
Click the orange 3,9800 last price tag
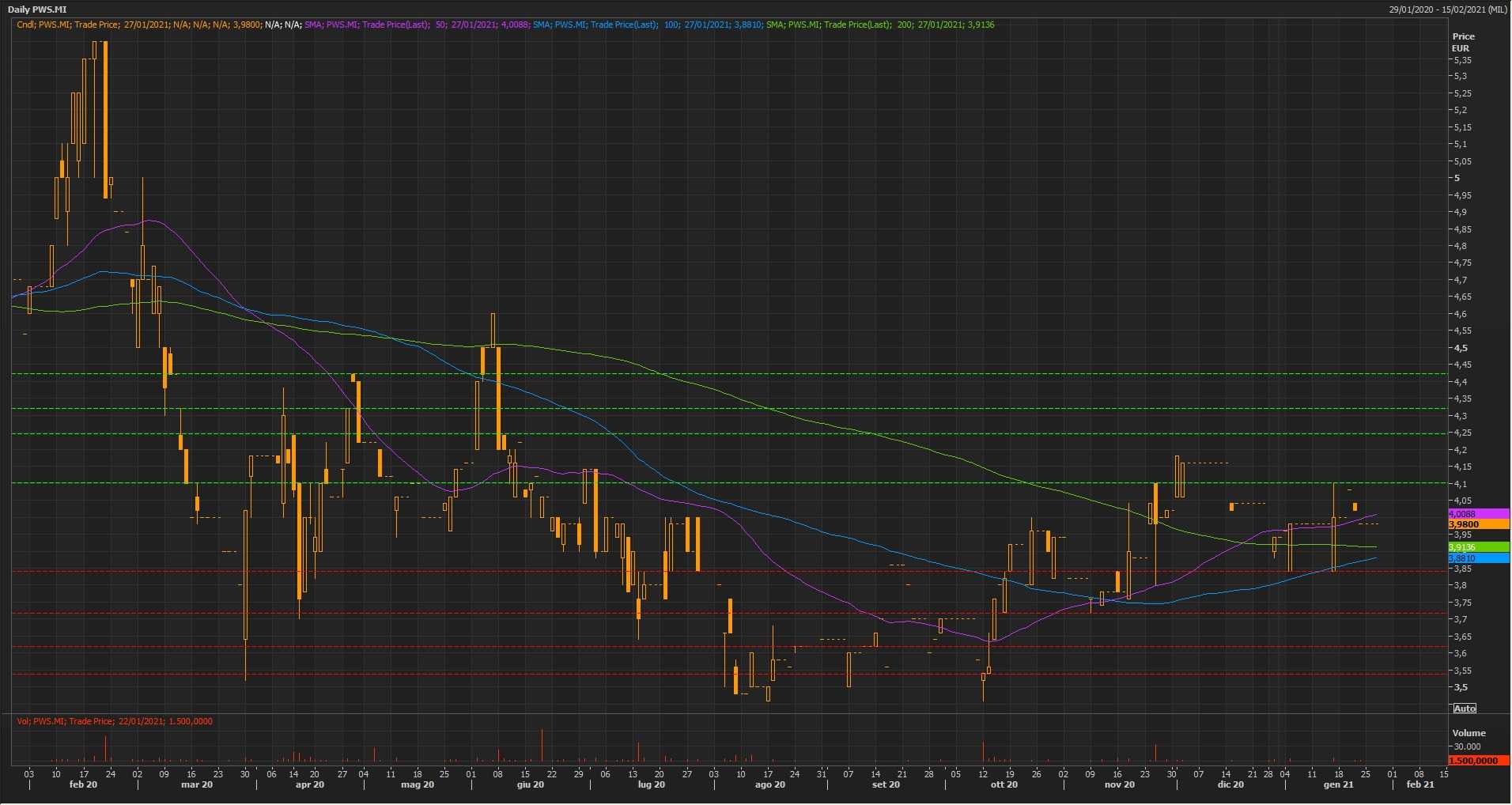[1477, 524]
